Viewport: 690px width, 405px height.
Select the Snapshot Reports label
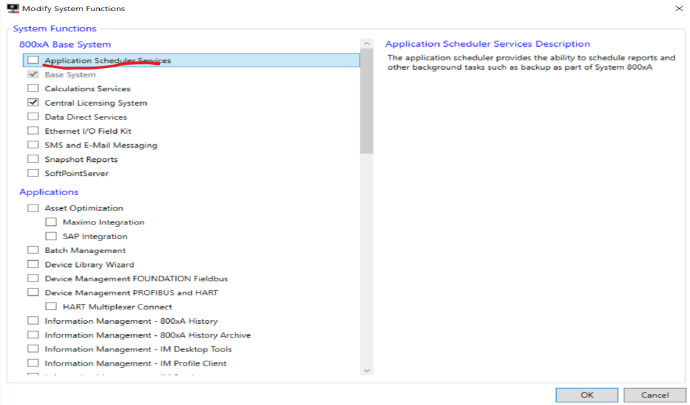pyautogui.click(x=81, y=159)
